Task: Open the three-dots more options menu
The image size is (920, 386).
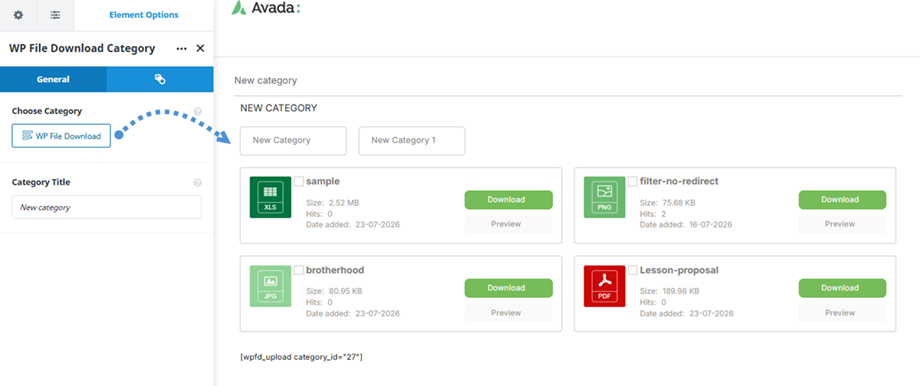Action: (x=182, y=49)
